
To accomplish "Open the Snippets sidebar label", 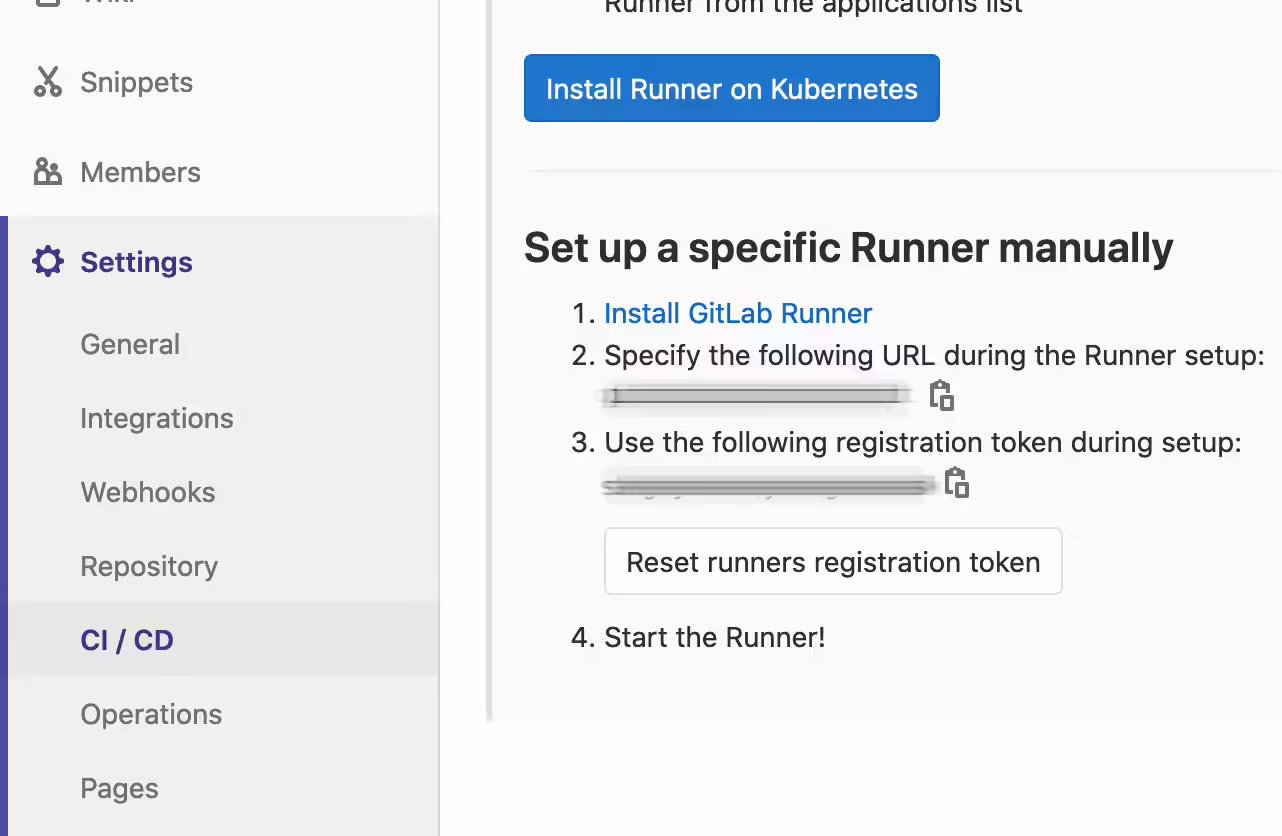I will coord(136,82).
